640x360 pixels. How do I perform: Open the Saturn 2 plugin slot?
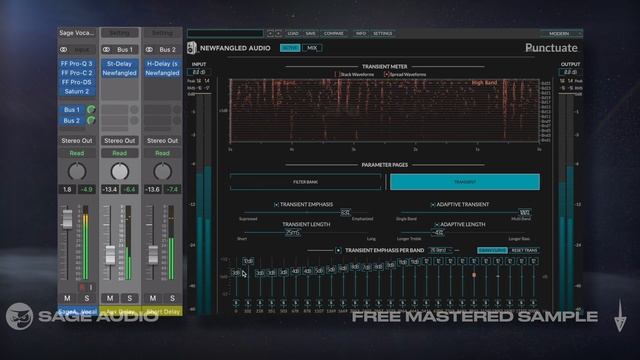click(x=77, y=91)
